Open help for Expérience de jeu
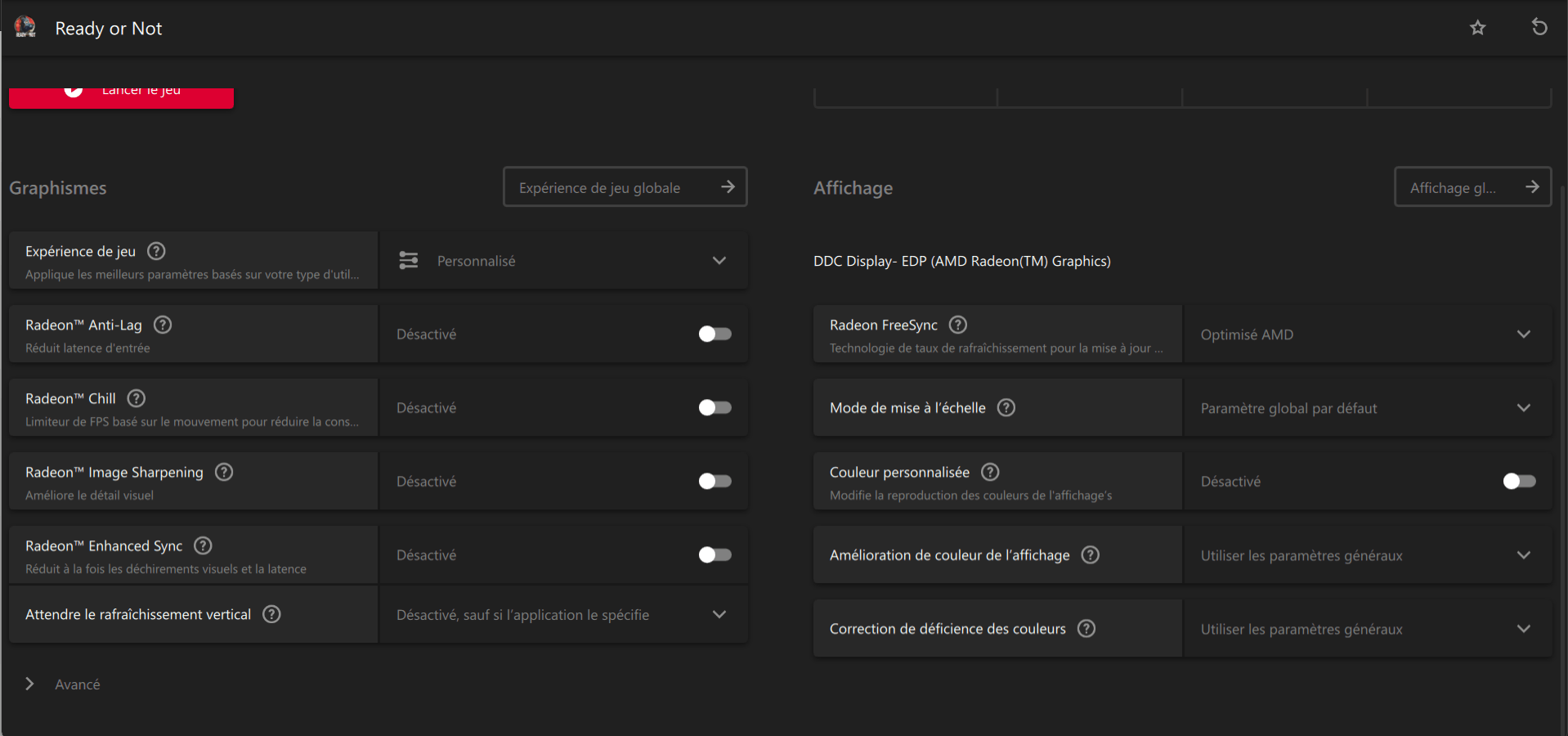Screen dimensions: 1568x736 156,251
